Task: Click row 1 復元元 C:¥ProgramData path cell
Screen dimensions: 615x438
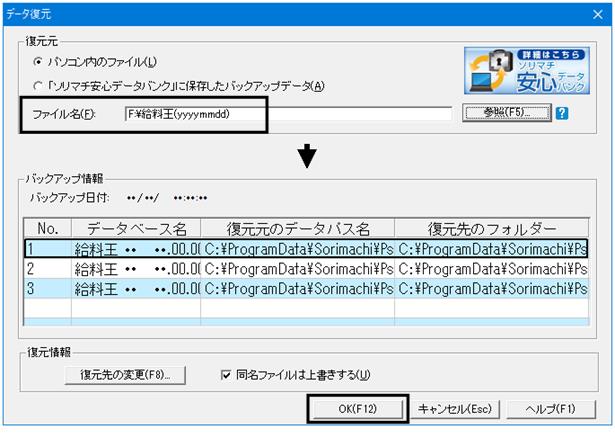Action: [x=298, y=249]
